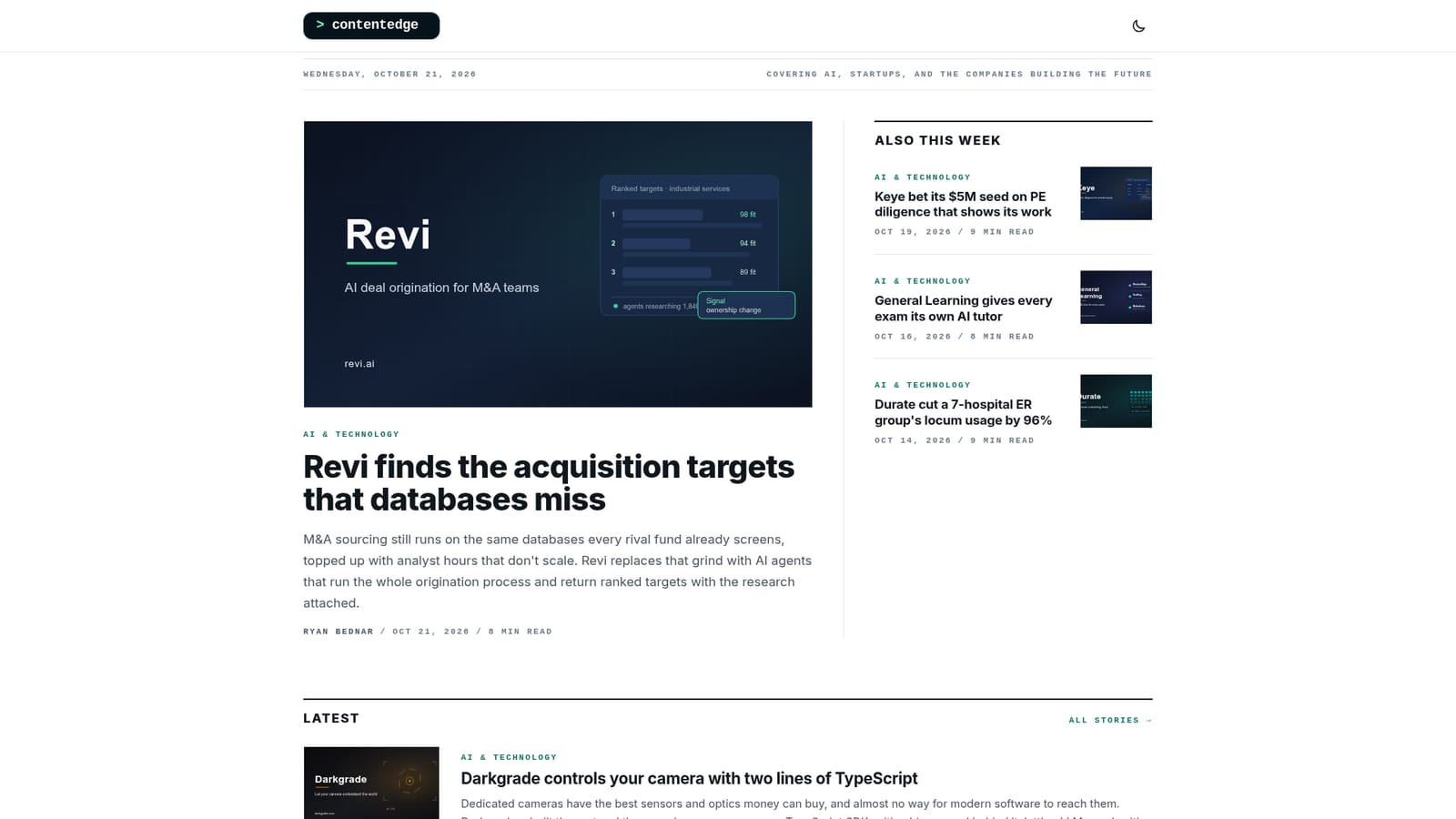1456x819 pixels.
Task: Go to All Stories
Action: pyautogui.click(x=1110, y=721)
